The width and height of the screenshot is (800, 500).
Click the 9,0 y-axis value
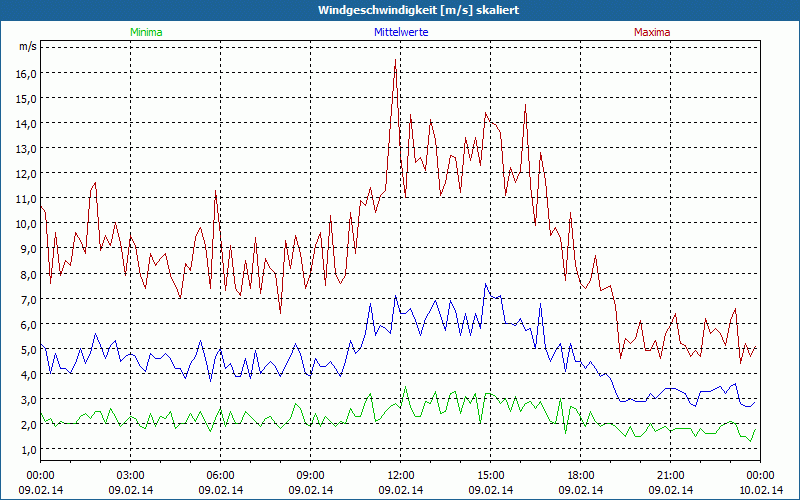click(x=29, y=249)
